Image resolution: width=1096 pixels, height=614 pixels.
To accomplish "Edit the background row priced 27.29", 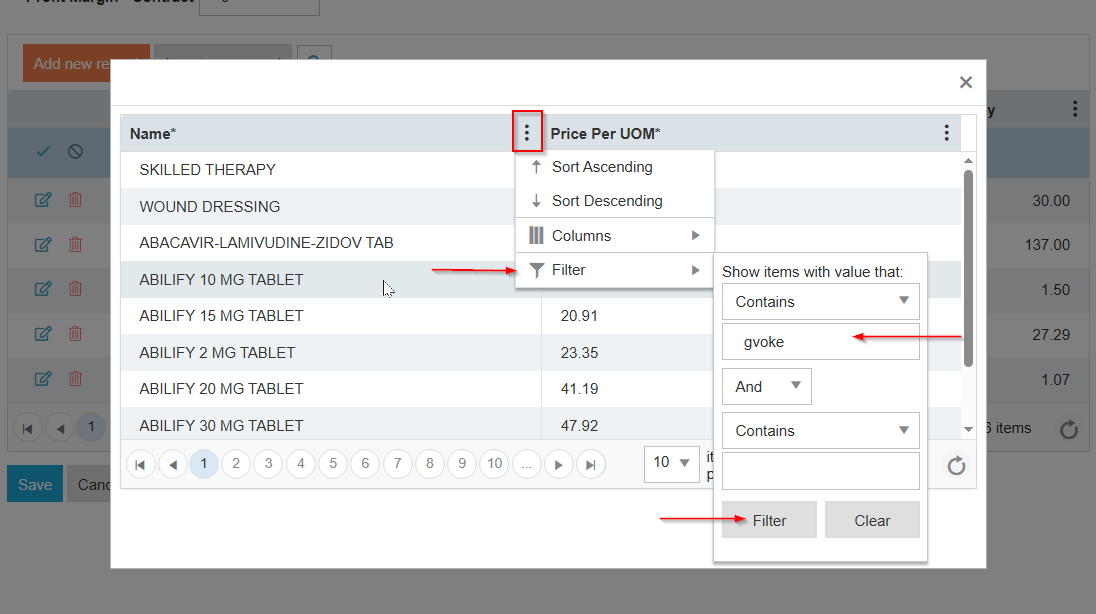I will point(43,334).
